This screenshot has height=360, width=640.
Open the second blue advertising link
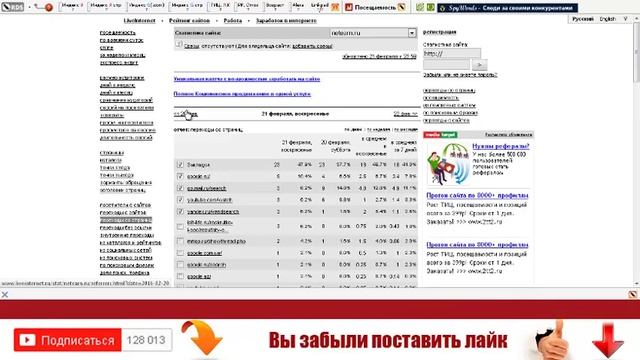click(242, 94)
